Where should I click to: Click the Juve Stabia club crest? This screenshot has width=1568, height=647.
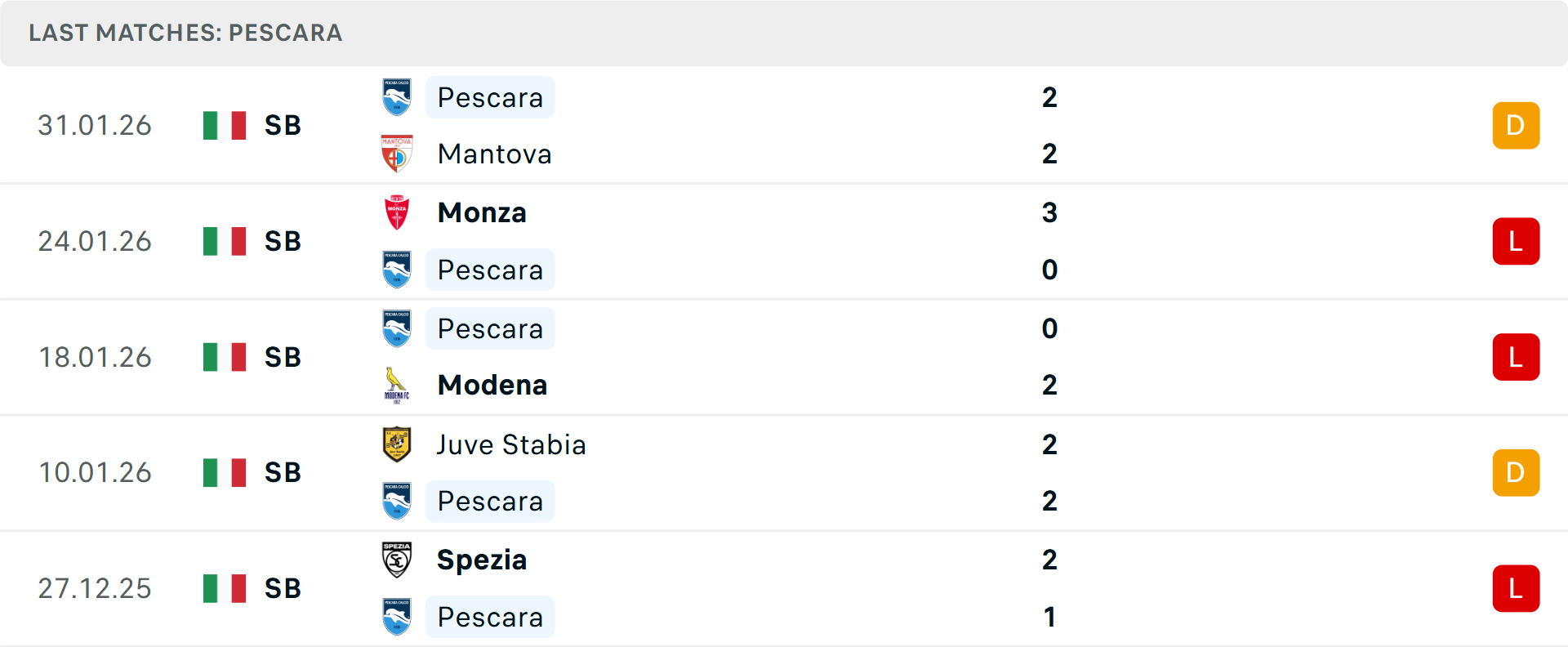[397, 444]
